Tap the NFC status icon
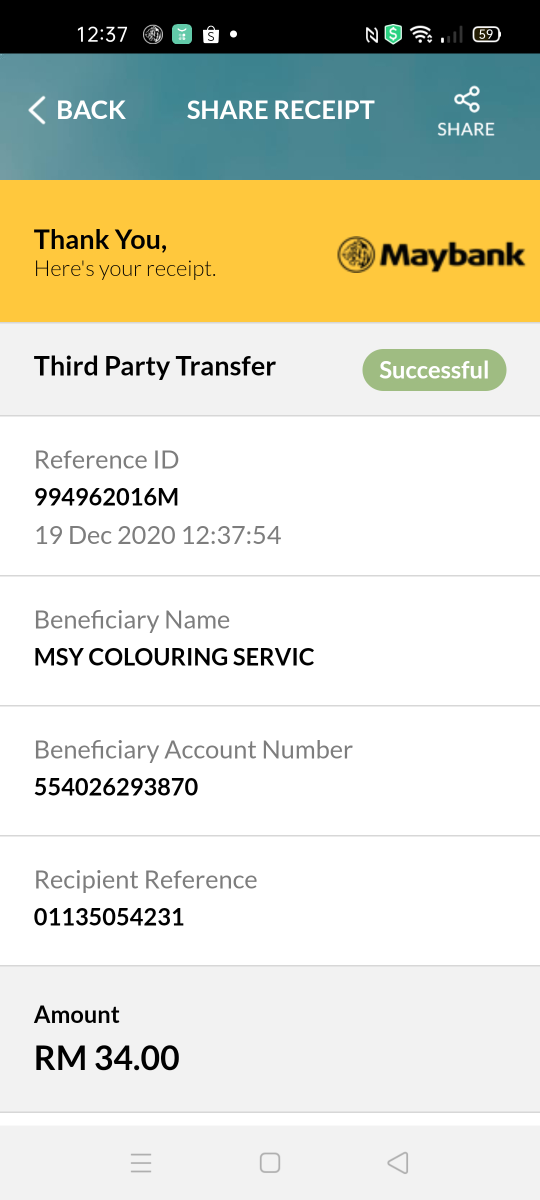 (x=372, y=35)
